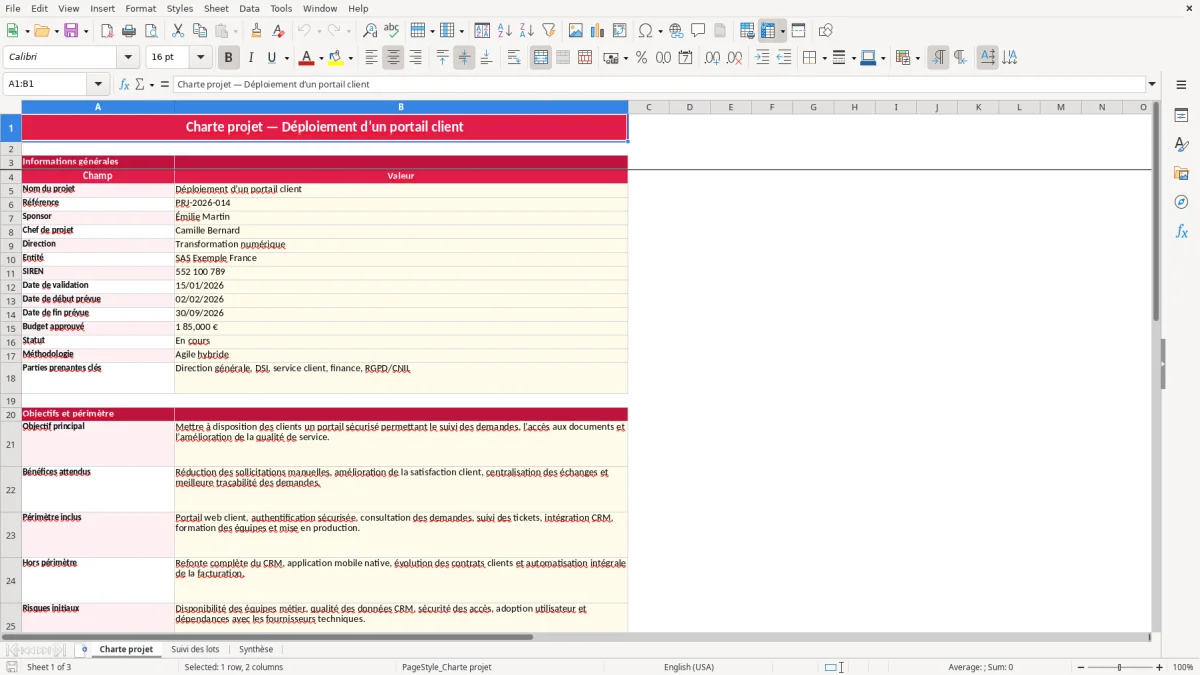Select the cell containing PRJ-2026-014
Image resolution: width=1200 pixels, height=675 pixels.
click(401, 203)
